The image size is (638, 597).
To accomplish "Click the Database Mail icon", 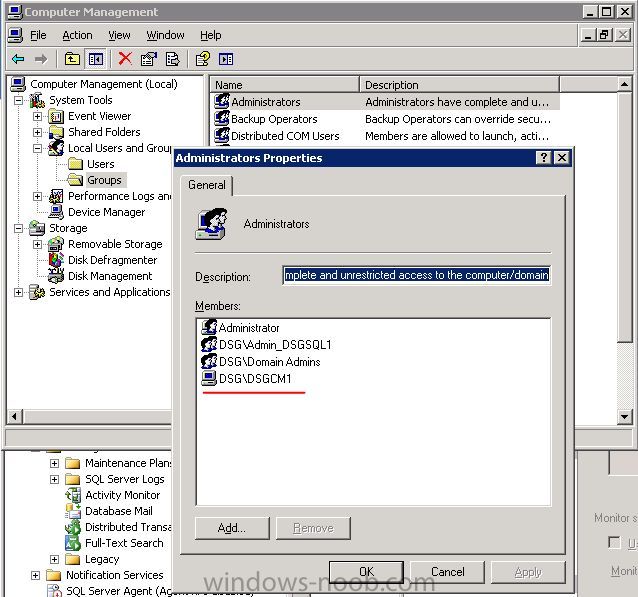I will [73, 511].
